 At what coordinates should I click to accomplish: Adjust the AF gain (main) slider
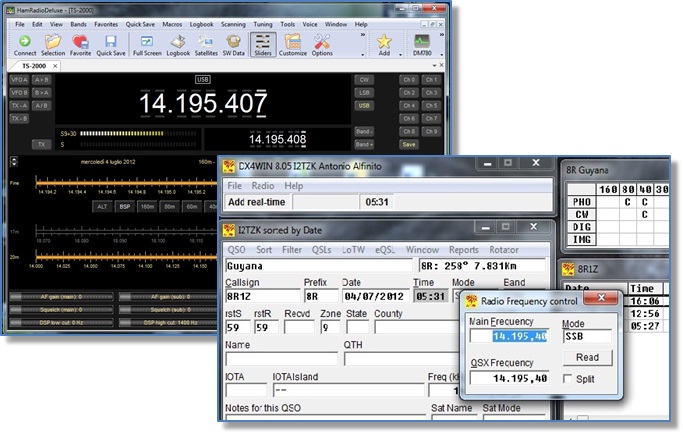61,297
